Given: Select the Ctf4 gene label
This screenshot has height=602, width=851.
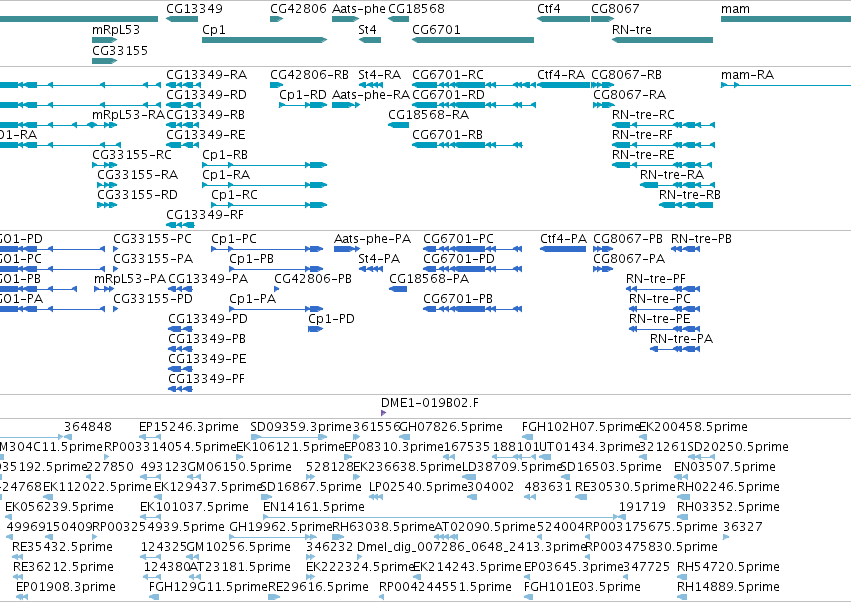Looking at the screenshot, I should 549,9.
